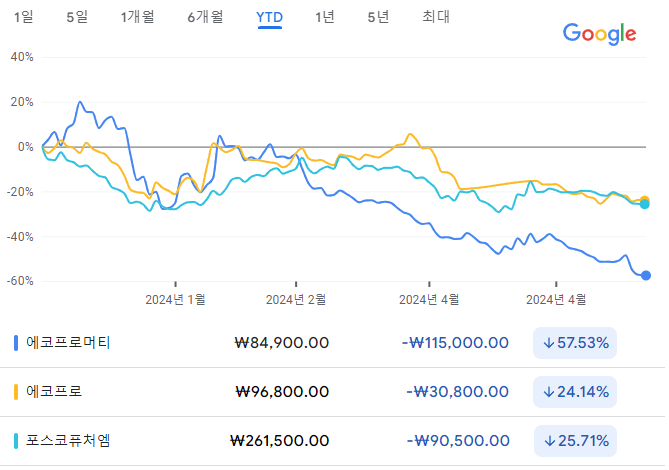Open the 에코프로 stock name

[54, 392]
